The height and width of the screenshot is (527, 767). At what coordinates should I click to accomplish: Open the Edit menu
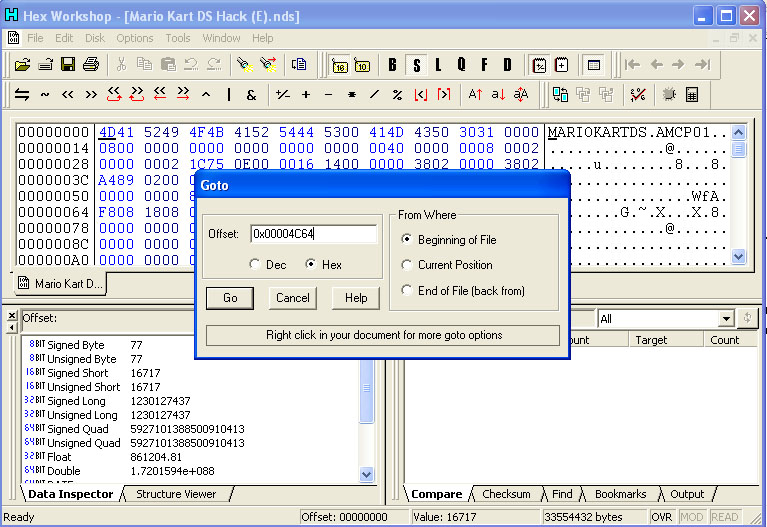tap(64, 38)
